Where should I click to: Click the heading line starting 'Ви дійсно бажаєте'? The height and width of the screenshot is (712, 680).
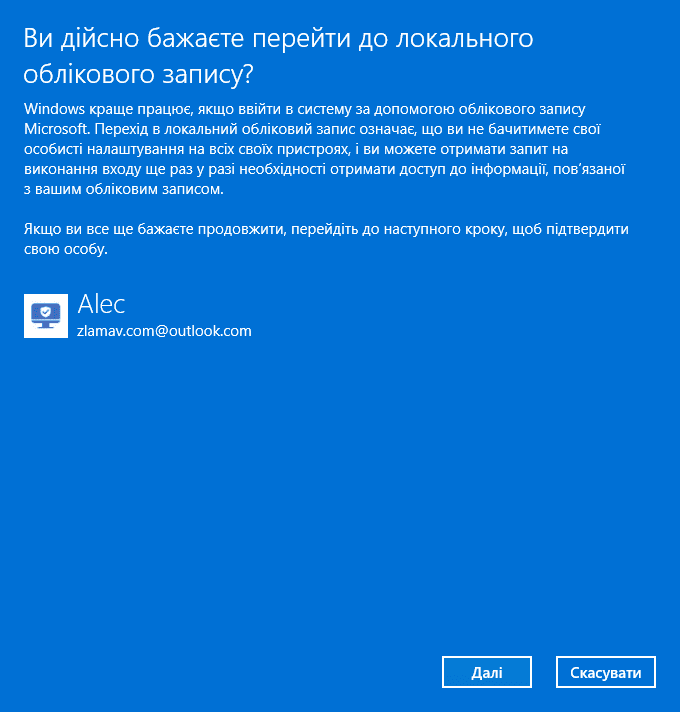278,38
